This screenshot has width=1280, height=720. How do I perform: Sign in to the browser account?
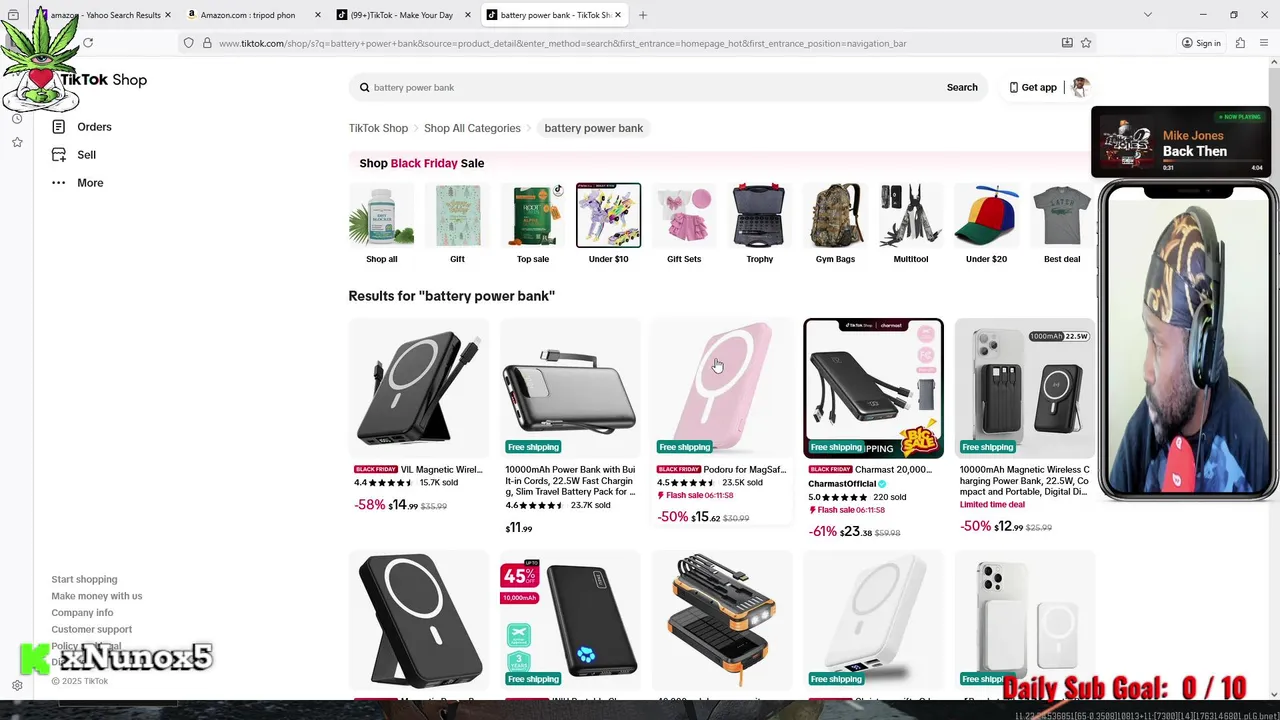tap(1201, 43)
